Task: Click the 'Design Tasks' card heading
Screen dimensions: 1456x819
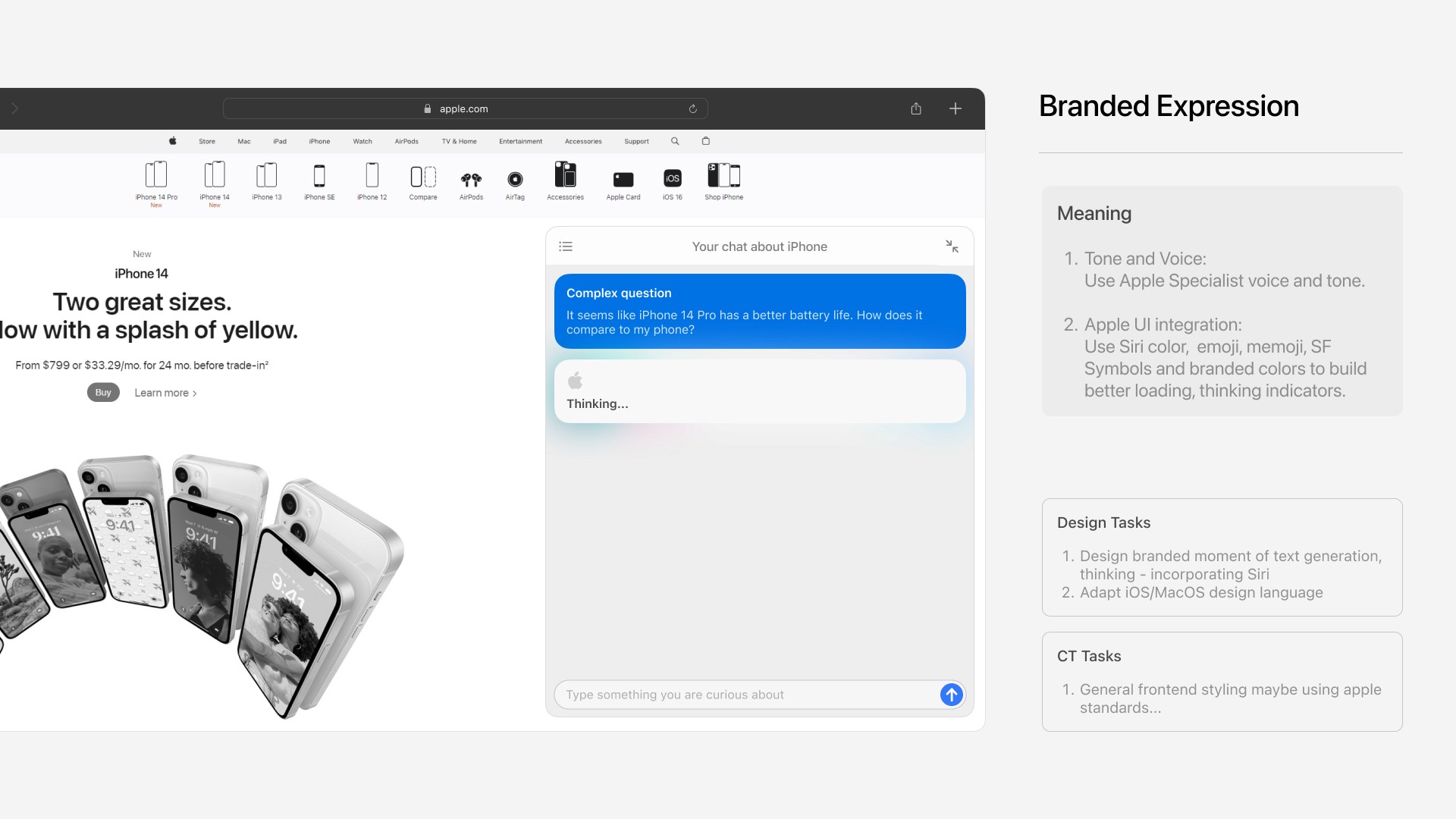Action: click(x=1103, y=522)
